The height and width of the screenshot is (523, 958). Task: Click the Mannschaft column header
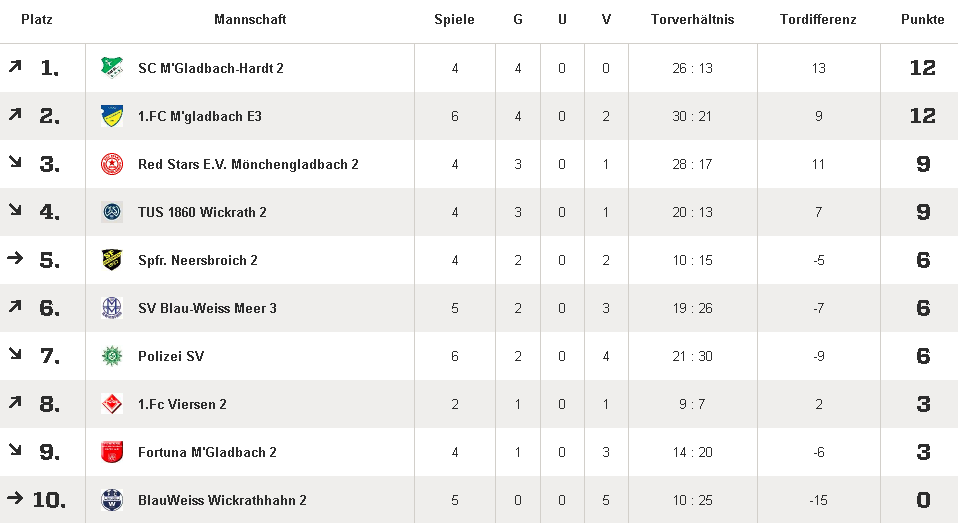click(250, 20)
